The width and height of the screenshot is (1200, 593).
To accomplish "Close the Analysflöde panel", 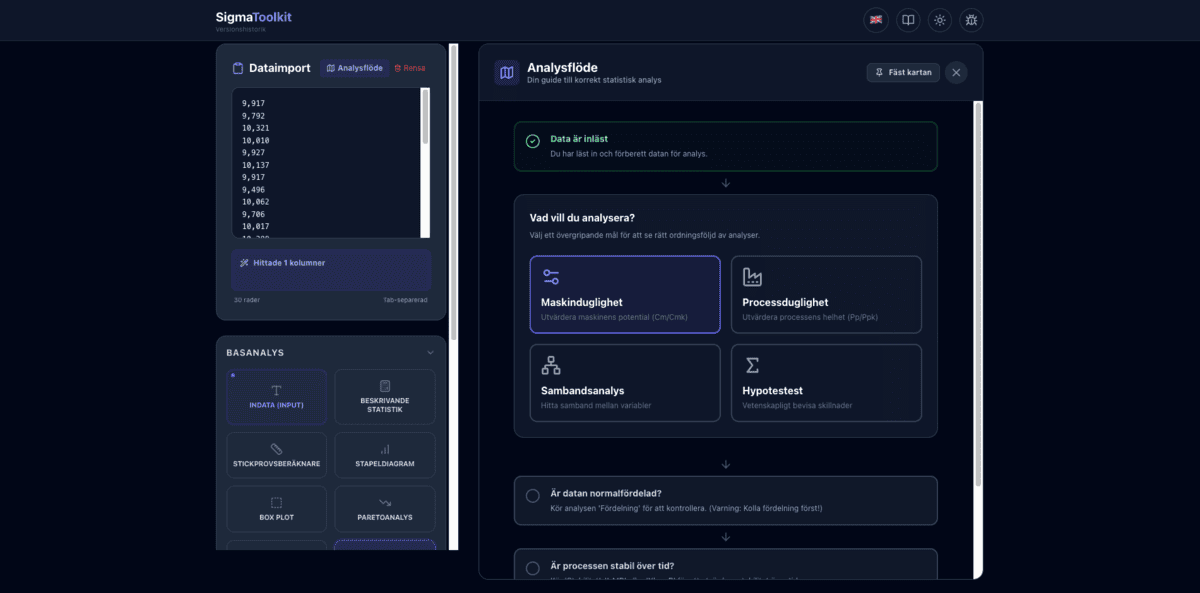I will tap(956, 72).
